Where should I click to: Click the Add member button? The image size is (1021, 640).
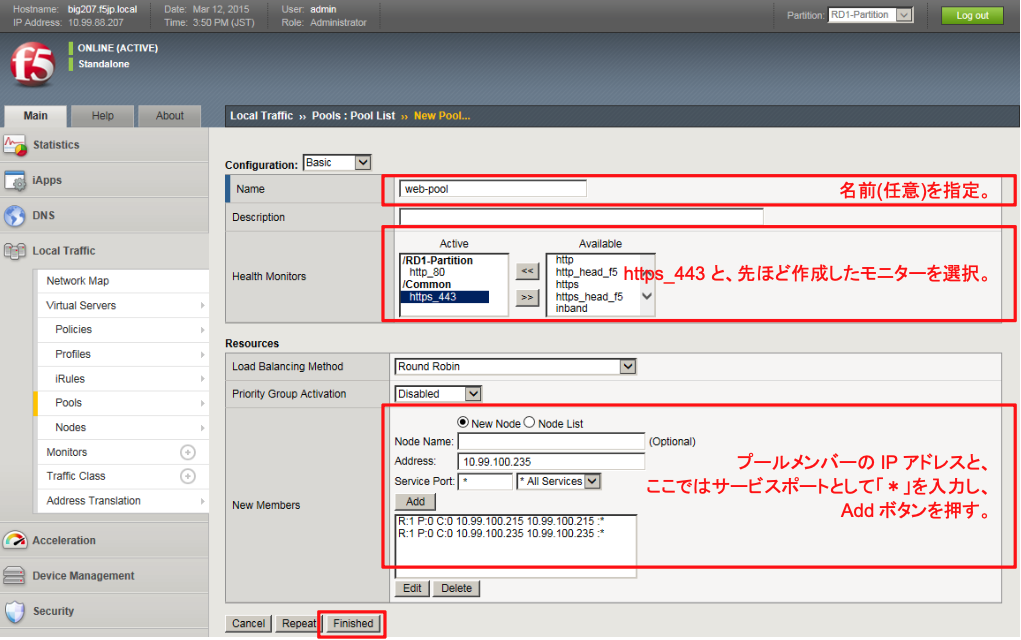coord(415,502)
